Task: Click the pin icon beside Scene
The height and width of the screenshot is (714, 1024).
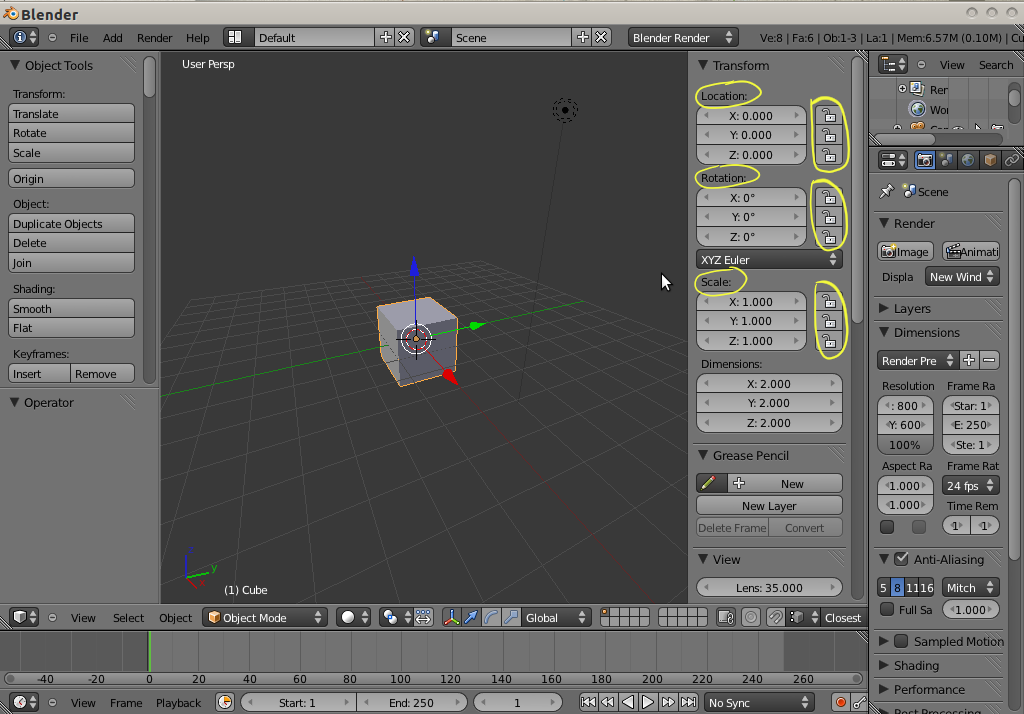Action: (886, 191)
